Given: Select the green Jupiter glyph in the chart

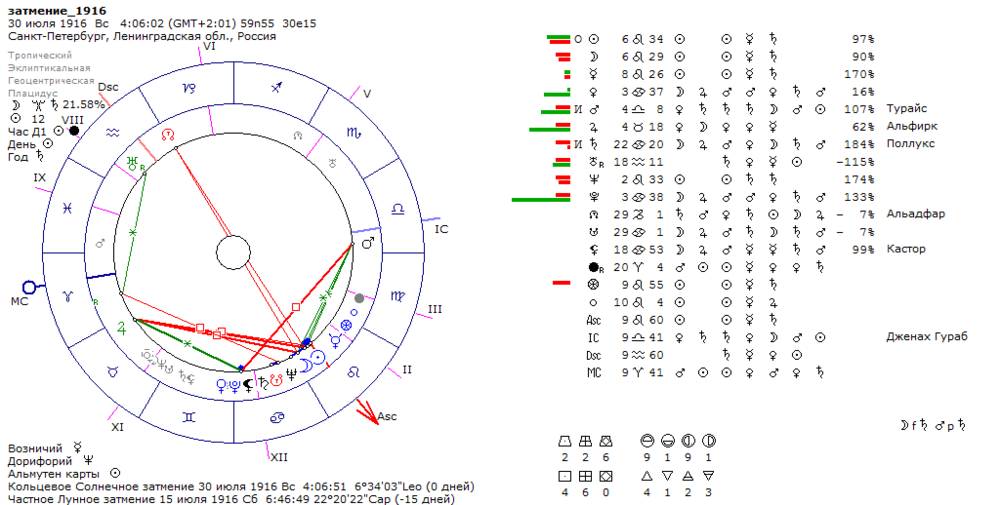Looking at the screenshot, I should point(121,329).
